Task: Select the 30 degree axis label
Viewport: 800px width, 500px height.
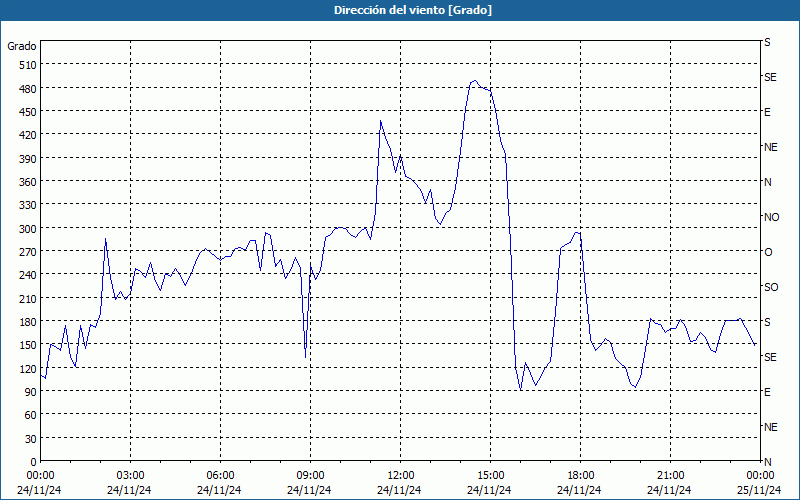Action: click(31, 439)
